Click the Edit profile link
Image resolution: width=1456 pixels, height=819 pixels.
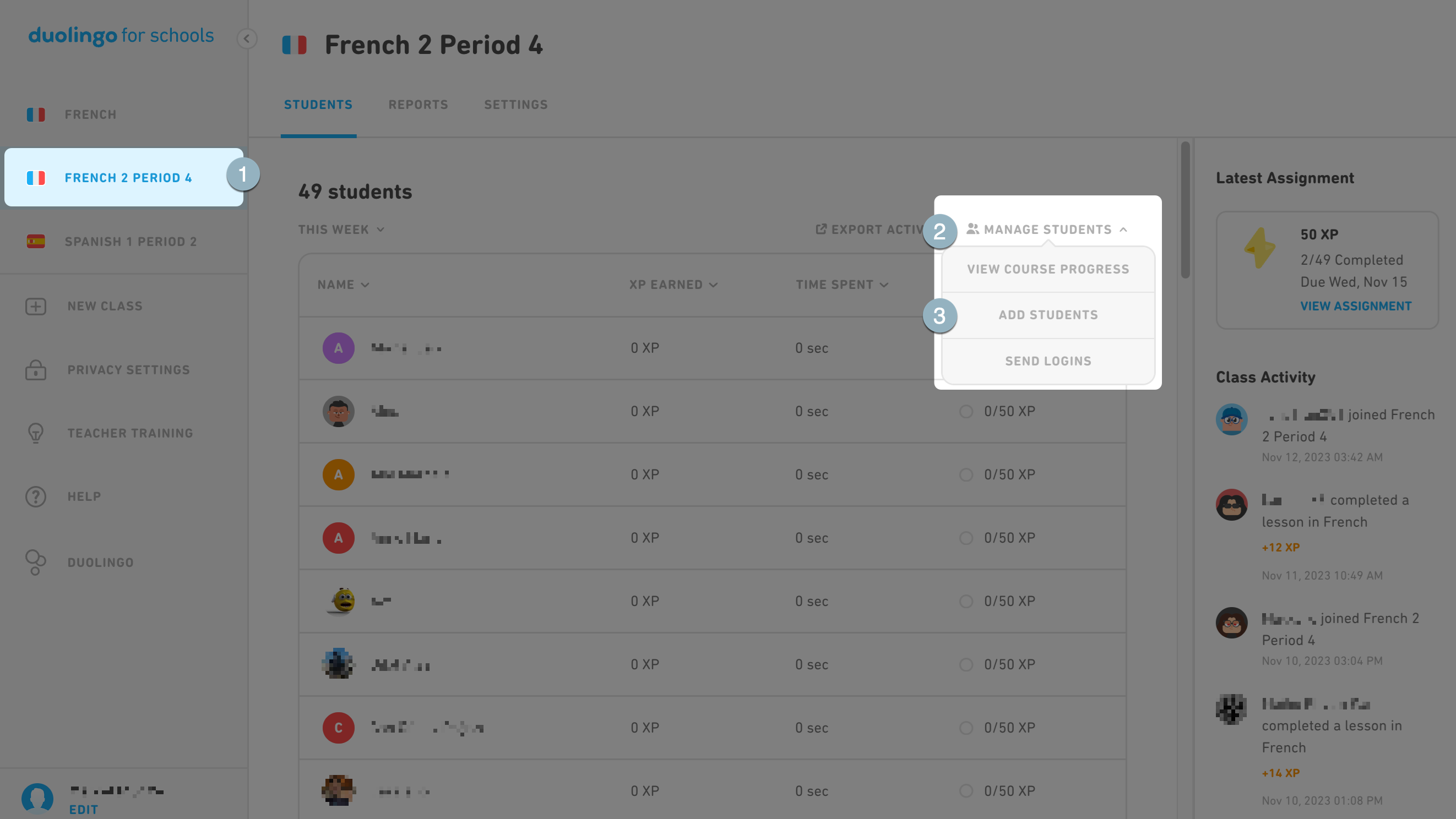tap(84, 810)
